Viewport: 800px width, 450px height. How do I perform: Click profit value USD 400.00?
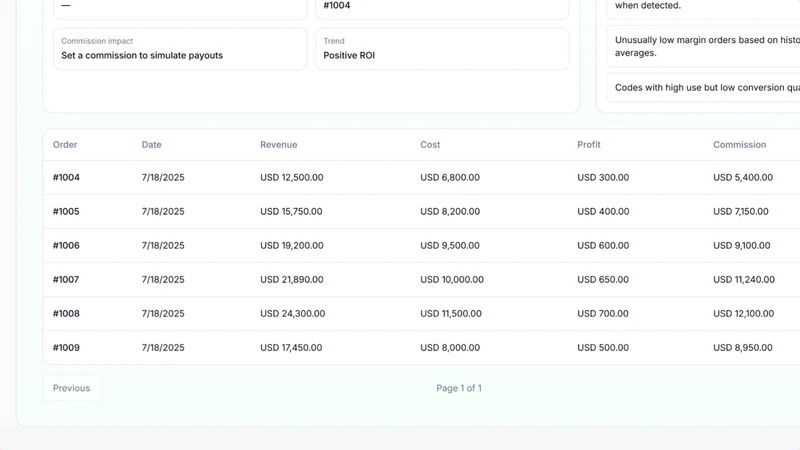tap(603, 212)
